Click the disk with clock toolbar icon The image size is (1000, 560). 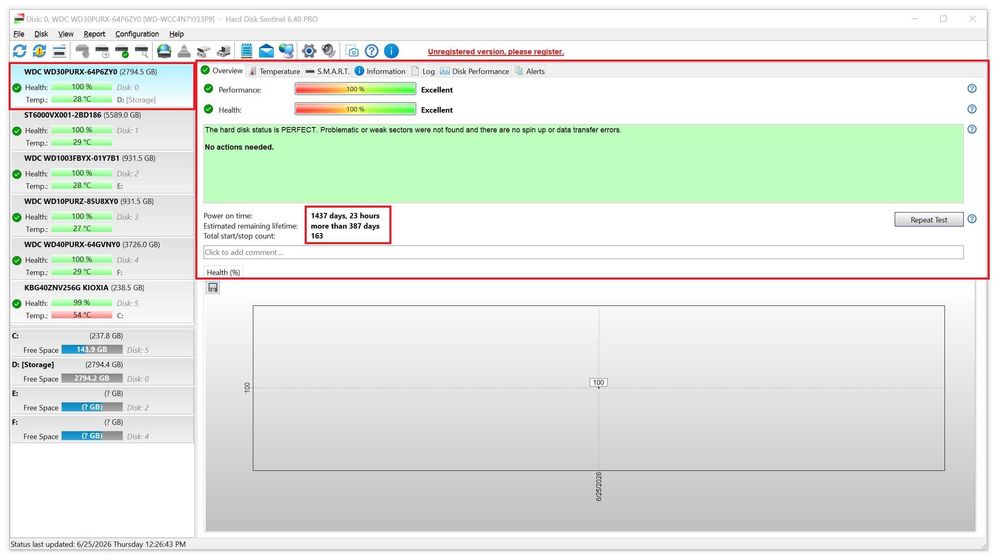[102, 51]
